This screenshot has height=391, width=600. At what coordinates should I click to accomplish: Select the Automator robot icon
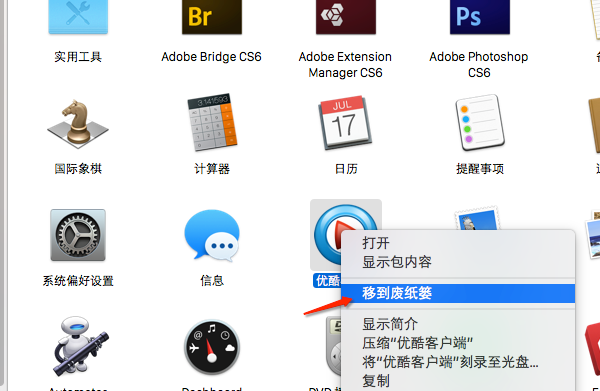(x=81, y=347)
